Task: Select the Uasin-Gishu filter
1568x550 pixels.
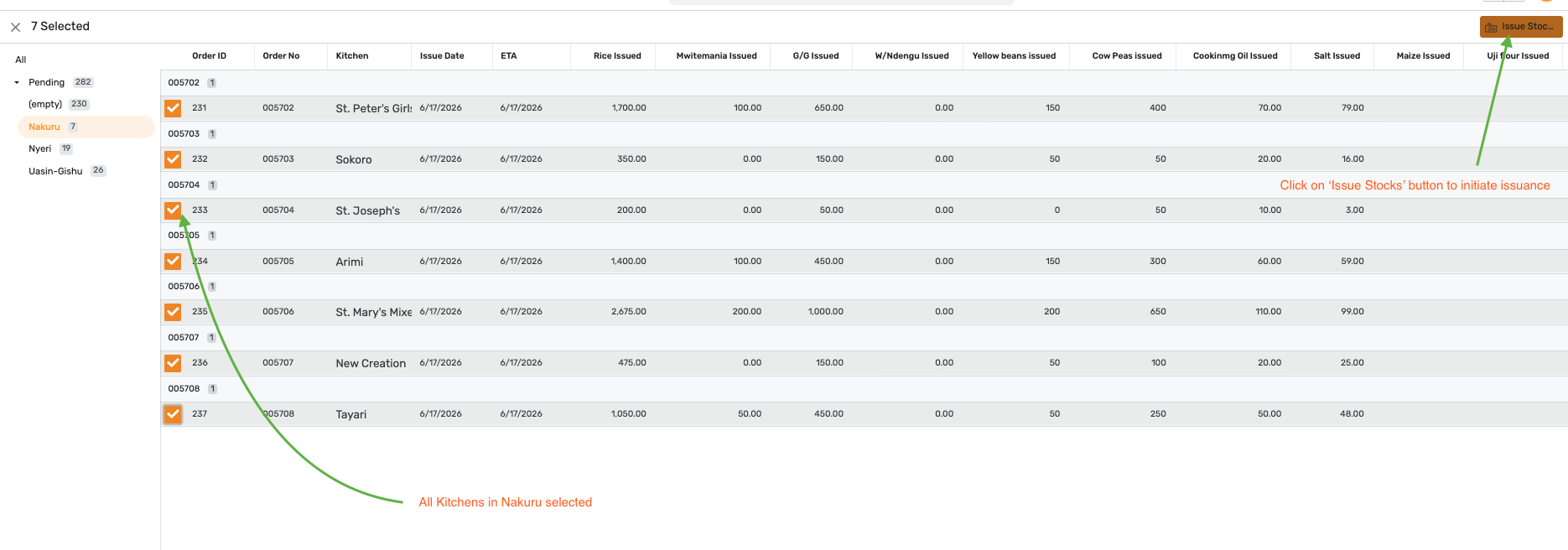Action: pyautogui.click(x=55, y=171)
